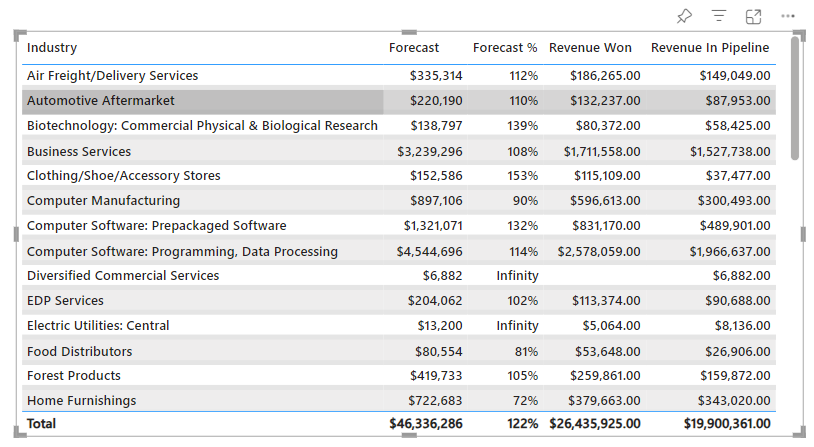Image resolution: width=814 pixels, height=447 pixels.
Task: Pin the table visual to dashboard
Action: (684, 16)
